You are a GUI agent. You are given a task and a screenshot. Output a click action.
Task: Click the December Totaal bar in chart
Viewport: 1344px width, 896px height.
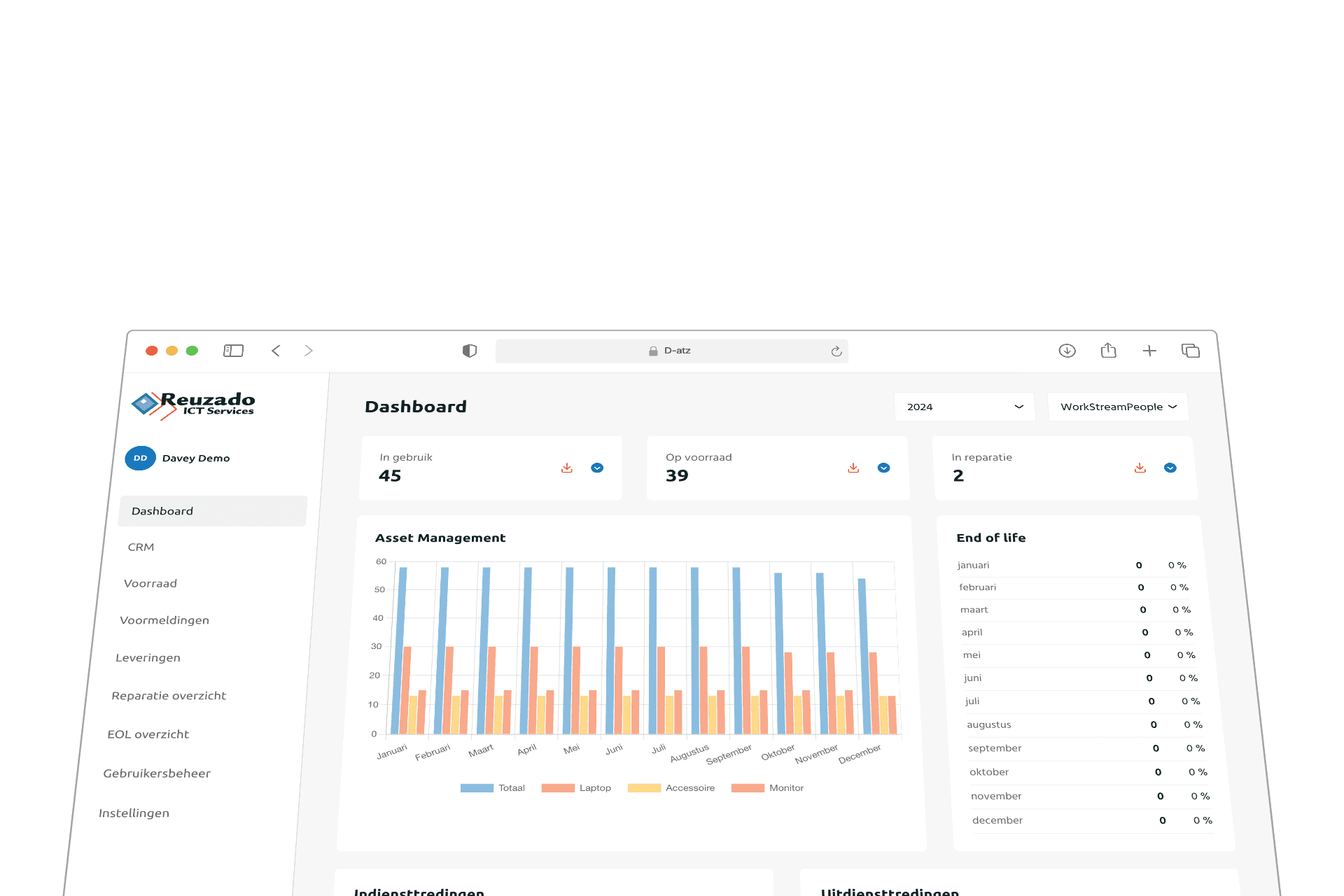click(864, 656)
